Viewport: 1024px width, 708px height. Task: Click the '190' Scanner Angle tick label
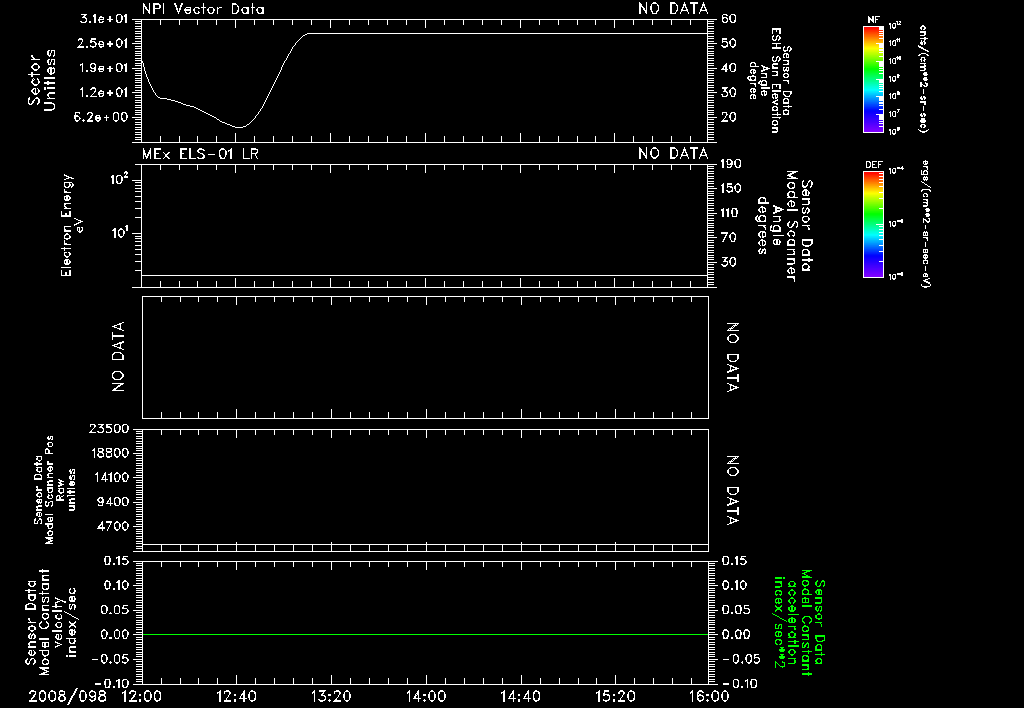(731, 163)
